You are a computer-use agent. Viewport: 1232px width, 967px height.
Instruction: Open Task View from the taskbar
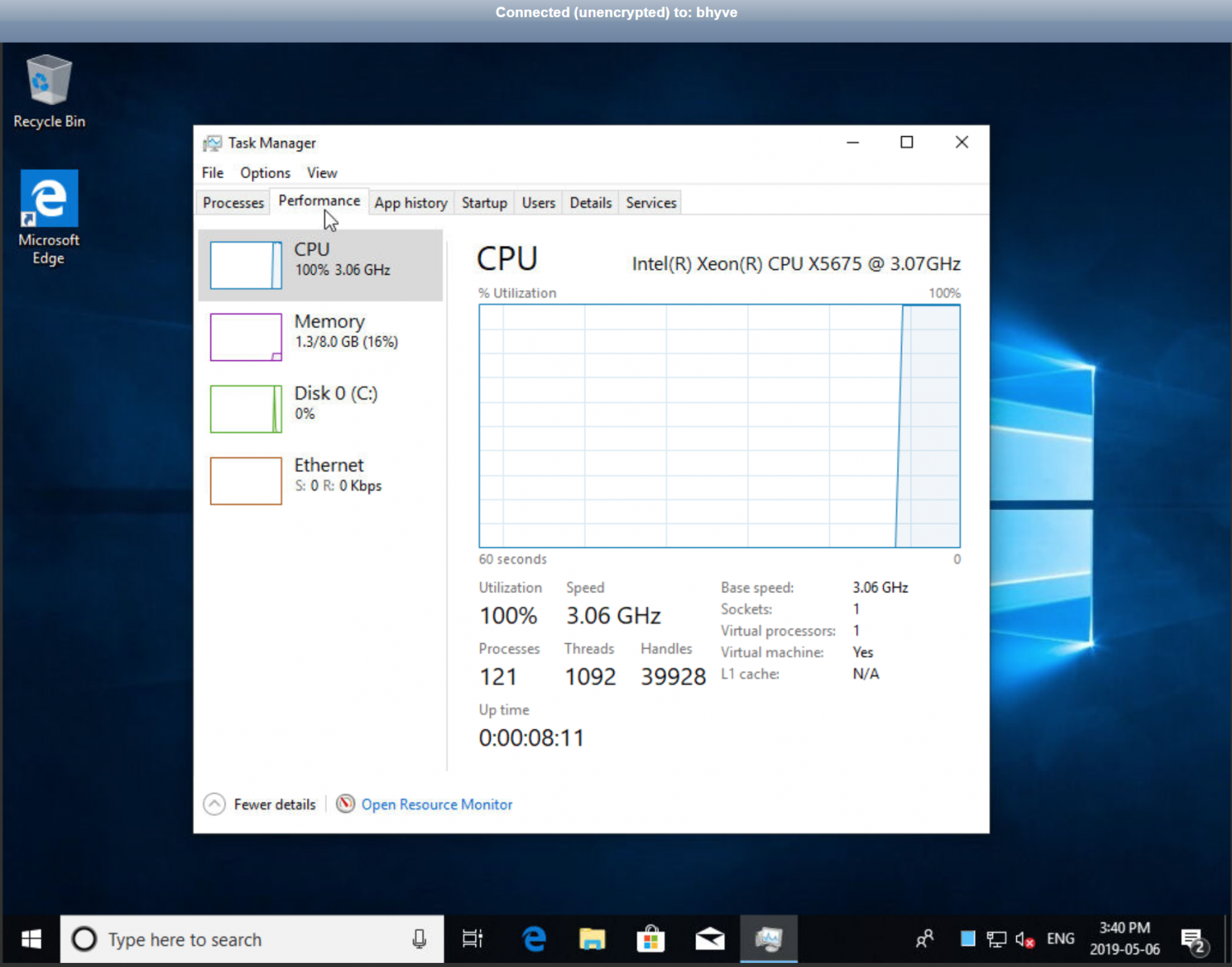pyautogui.click(x=472, y=939)
